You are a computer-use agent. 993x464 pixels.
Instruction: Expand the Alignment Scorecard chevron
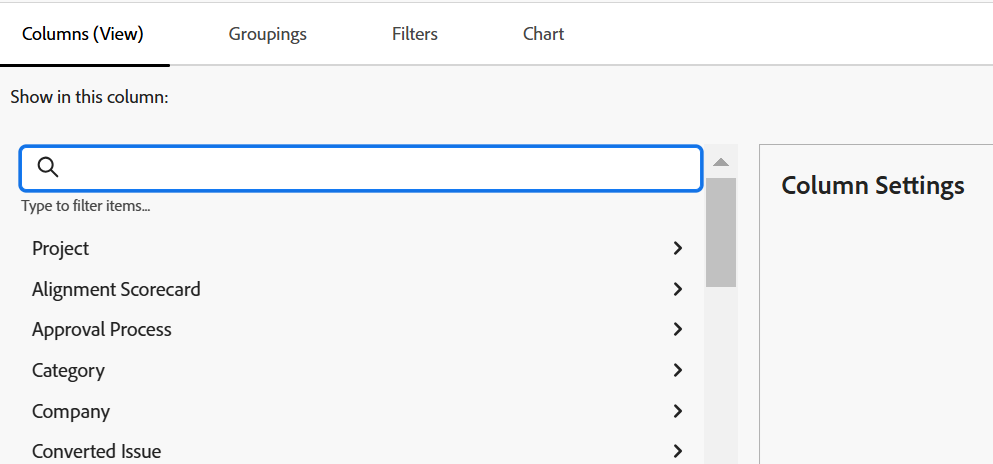(678, 289)
